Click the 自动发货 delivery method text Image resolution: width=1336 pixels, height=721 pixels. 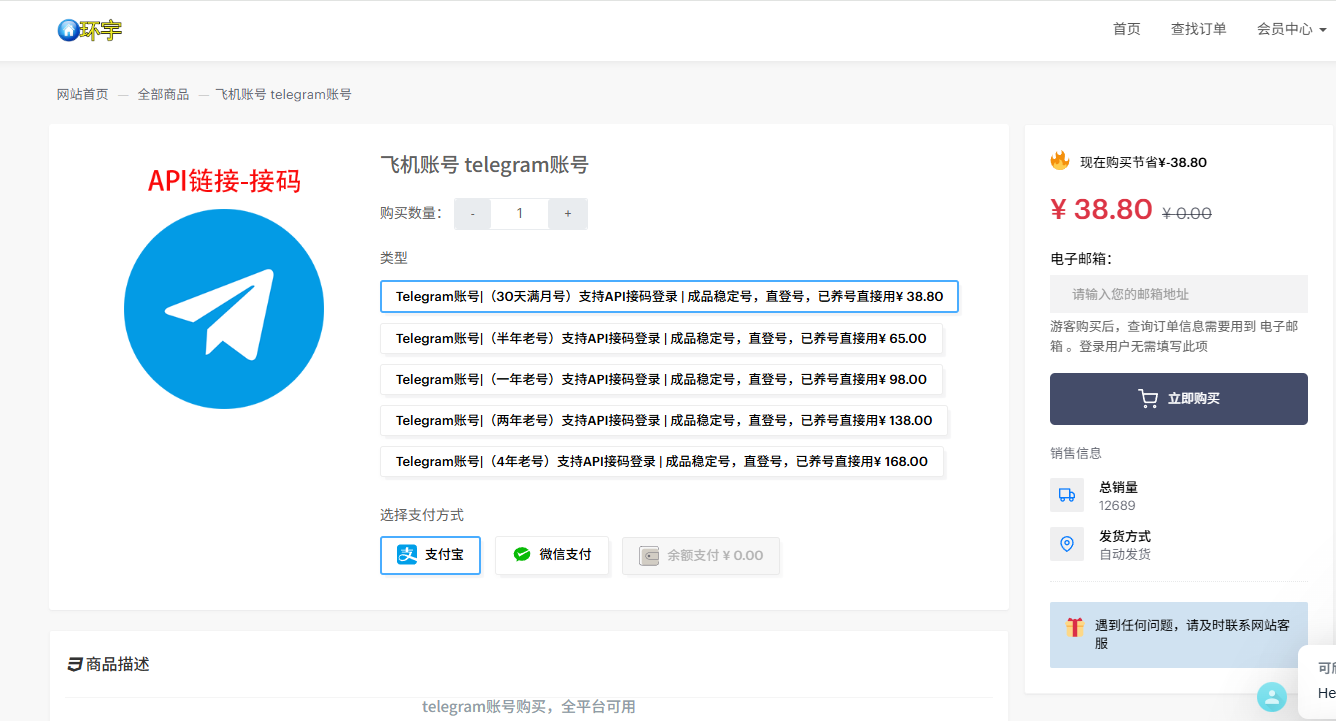tap(1125, 554)
